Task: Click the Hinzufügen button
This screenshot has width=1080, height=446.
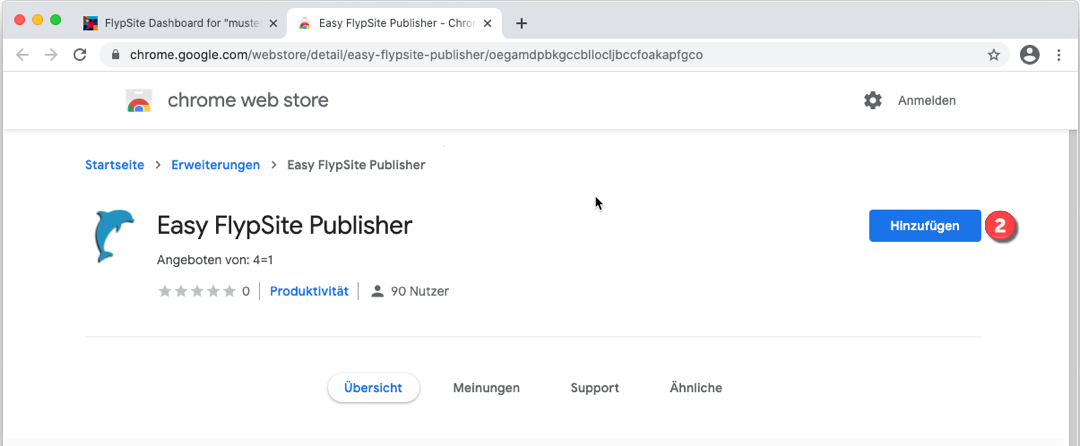Action: [925, 226]
